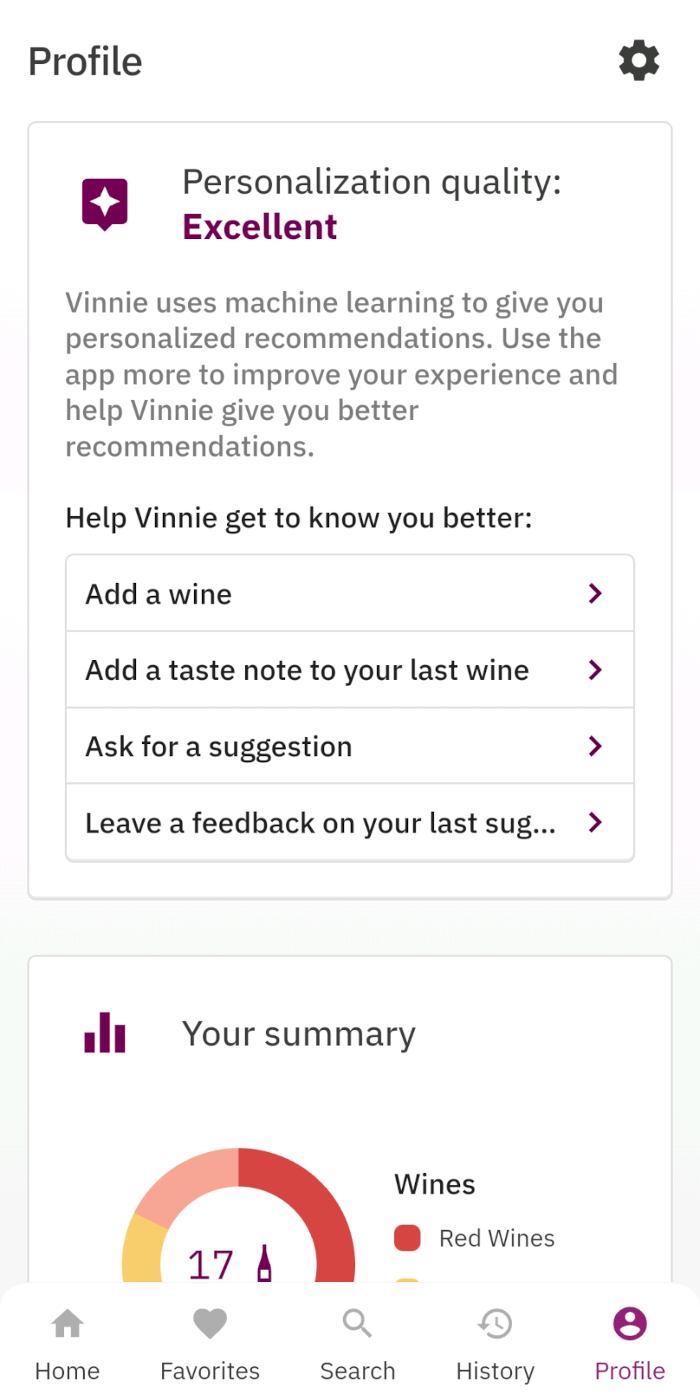Click the Wines legend heading

[434, 1184]
